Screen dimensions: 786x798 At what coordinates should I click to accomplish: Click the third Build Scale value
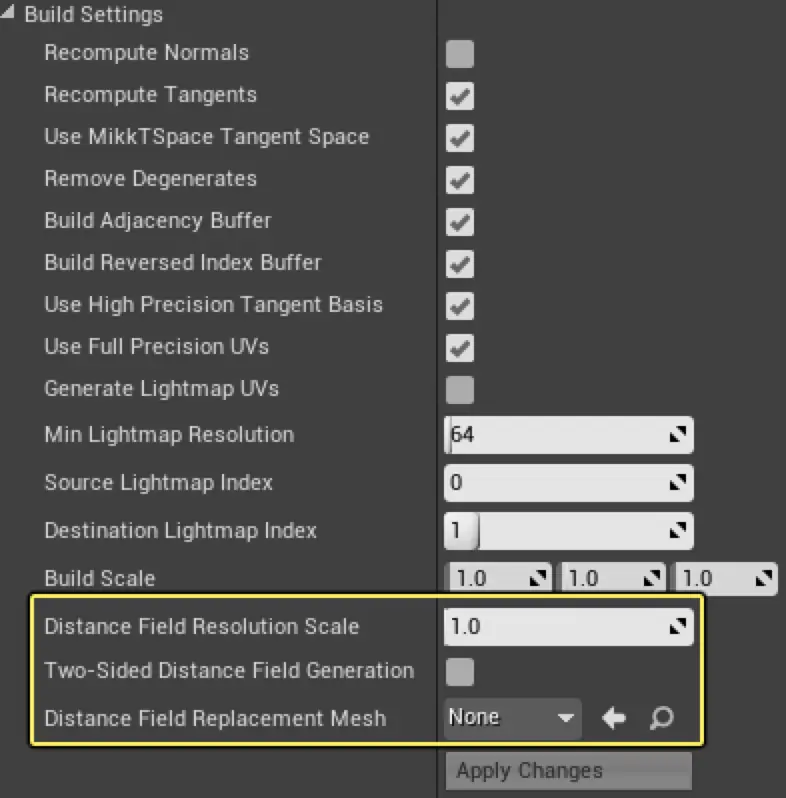tap(725, 579)
